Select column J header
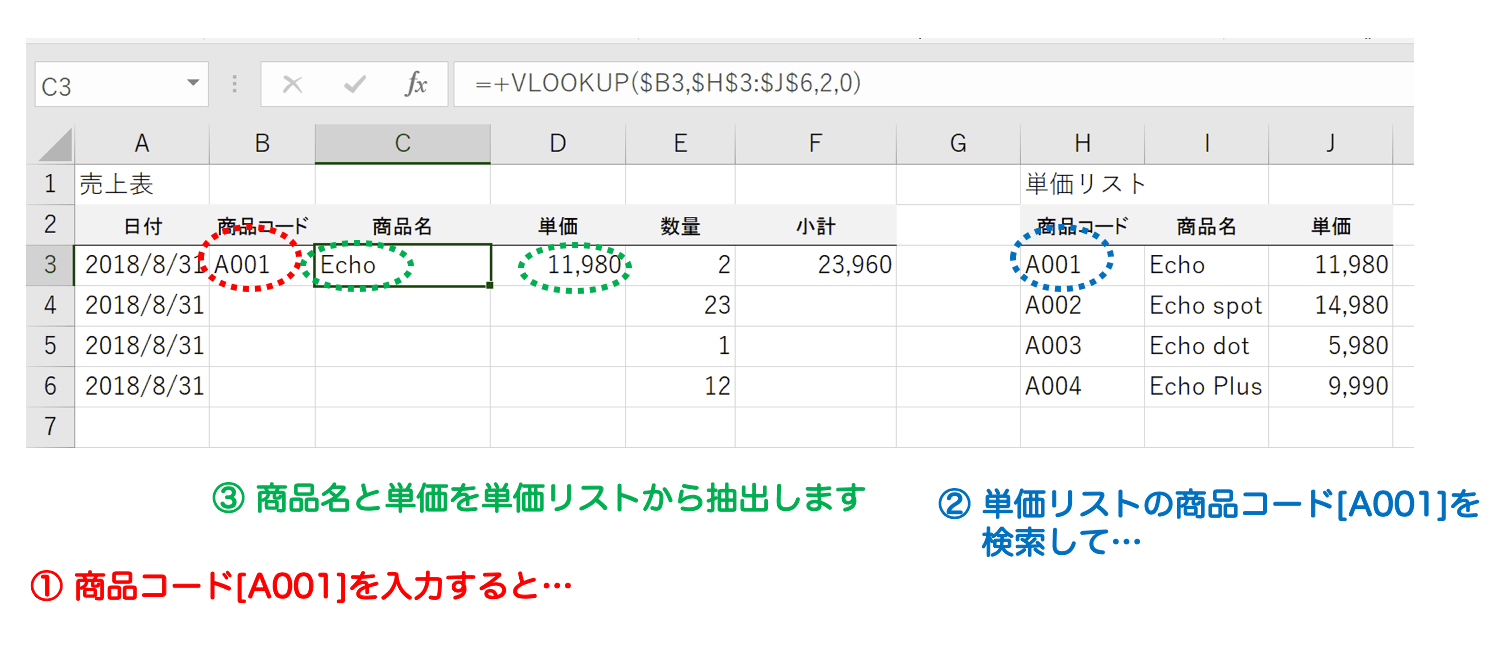 [x=1331, y=144]
